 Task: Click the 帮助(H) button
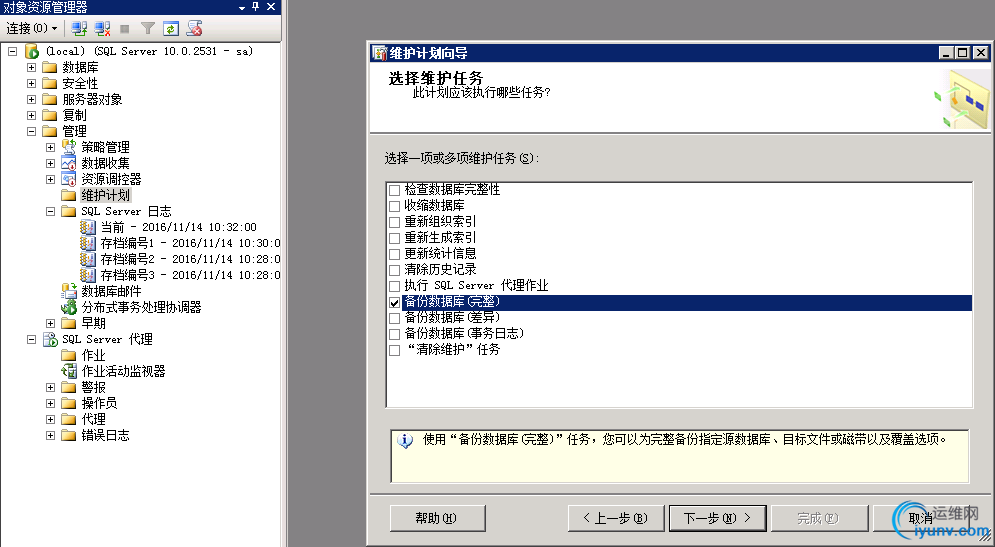438,518
